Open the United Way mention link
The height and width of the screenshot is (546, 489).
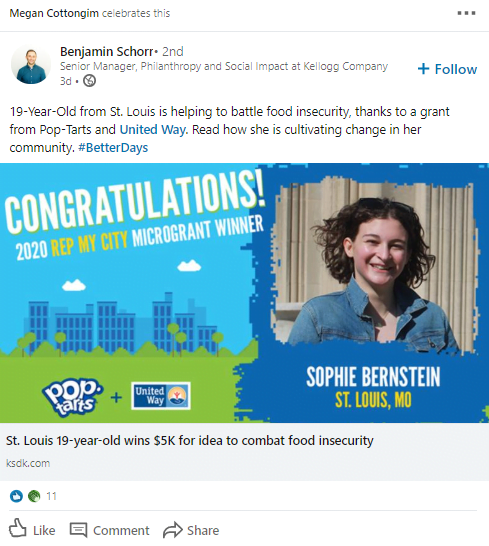point(152,130)
